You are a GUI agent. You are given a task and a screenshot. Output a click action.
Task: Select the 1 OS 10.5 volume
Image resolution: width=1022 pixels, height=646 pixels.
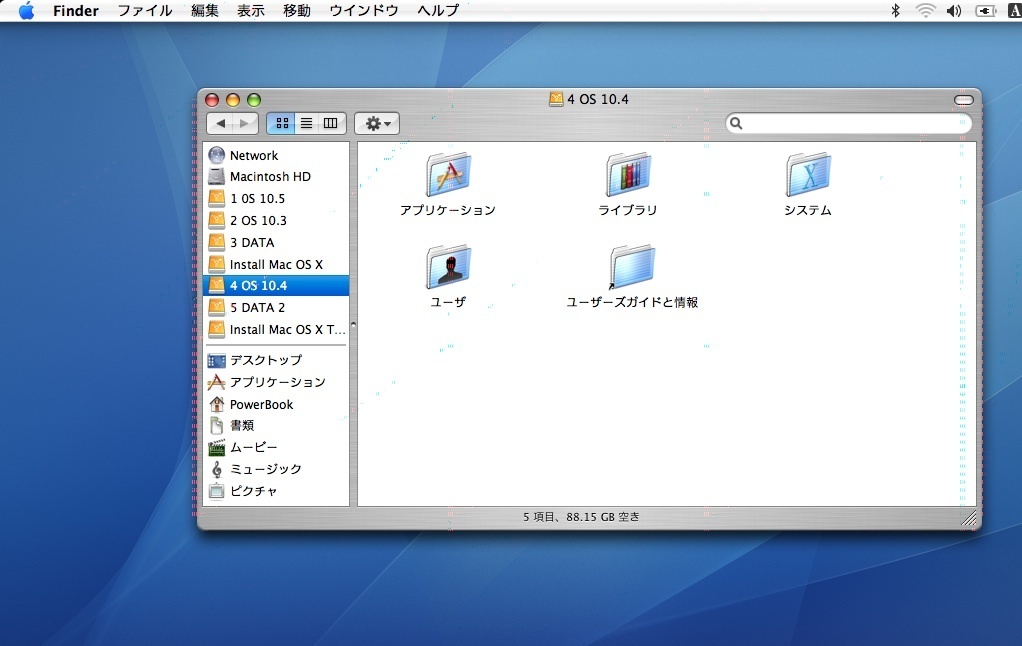276,198
